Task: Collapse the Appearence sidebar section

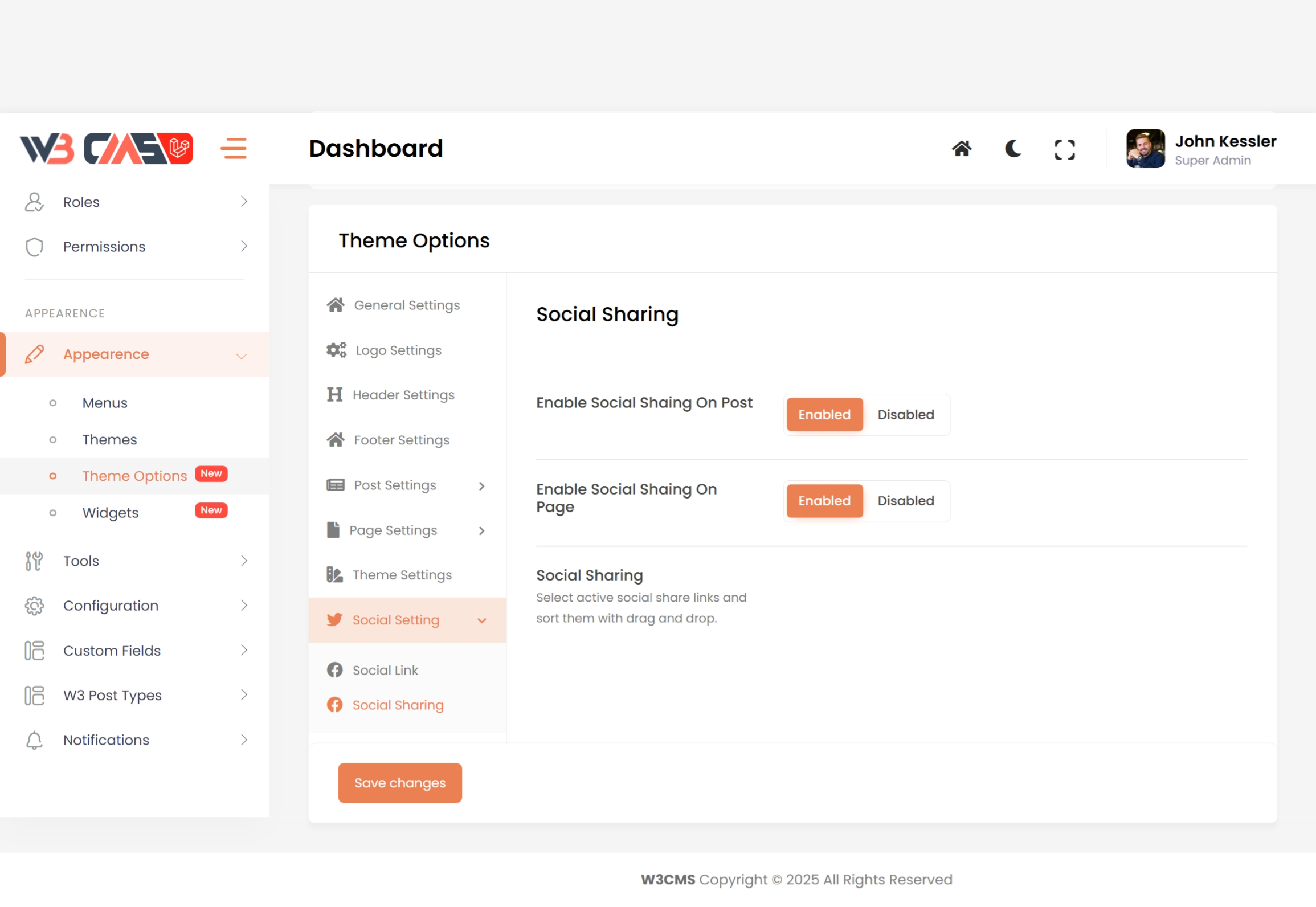Action: (x=242, y=356)
